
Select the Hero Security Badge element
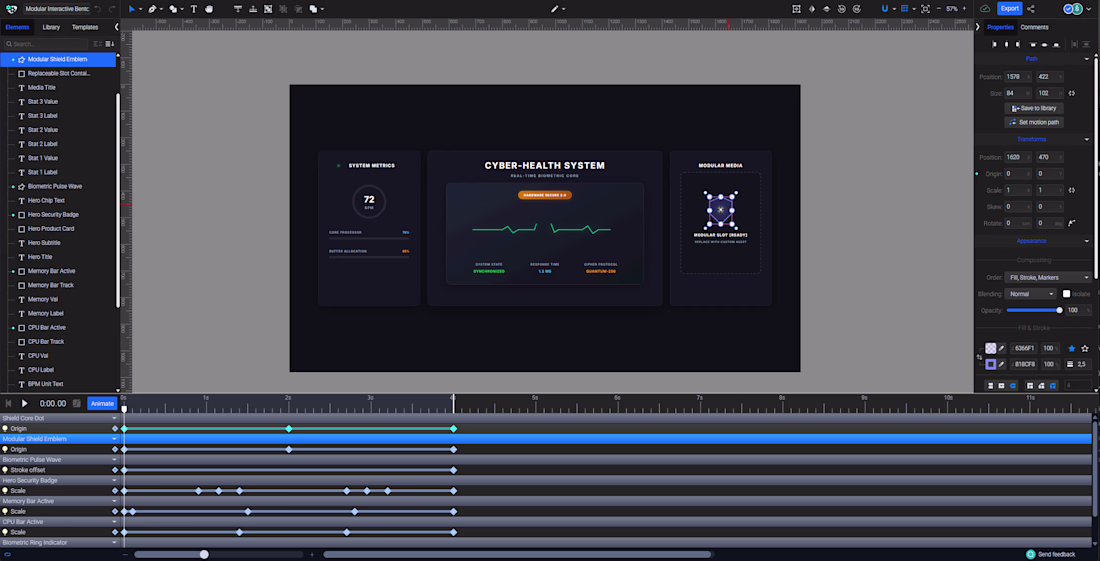(x=53, y=215)
